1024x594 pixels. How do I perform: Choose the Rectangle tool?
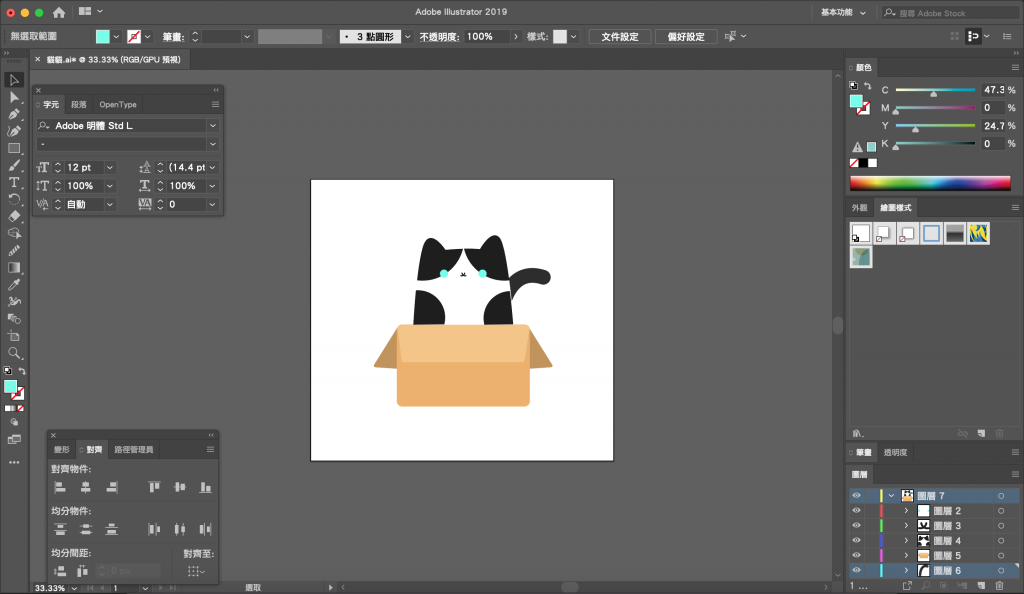tap(14, 148)
